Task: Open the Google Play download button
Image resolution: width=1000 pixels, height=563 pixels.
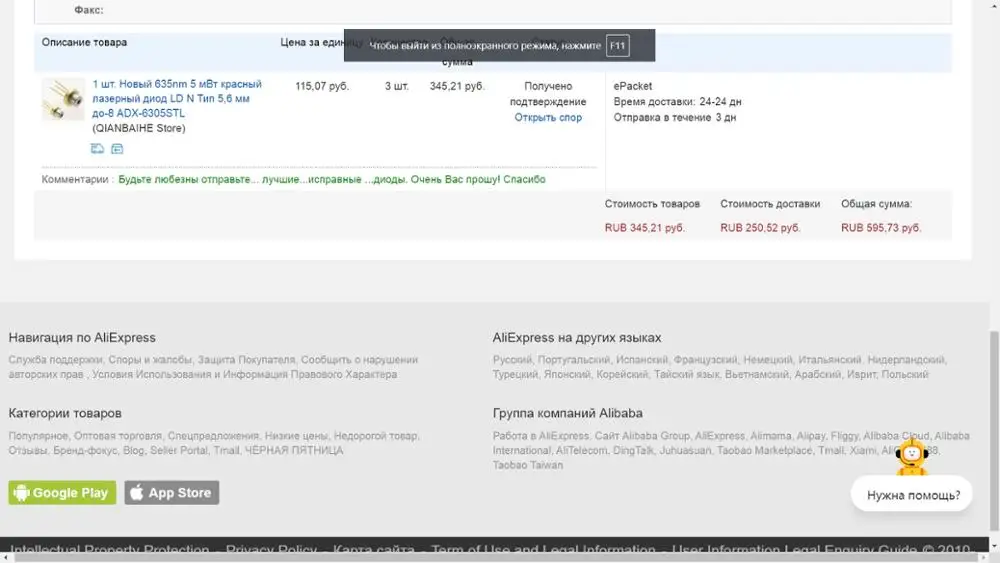Action: coord(62,493)
